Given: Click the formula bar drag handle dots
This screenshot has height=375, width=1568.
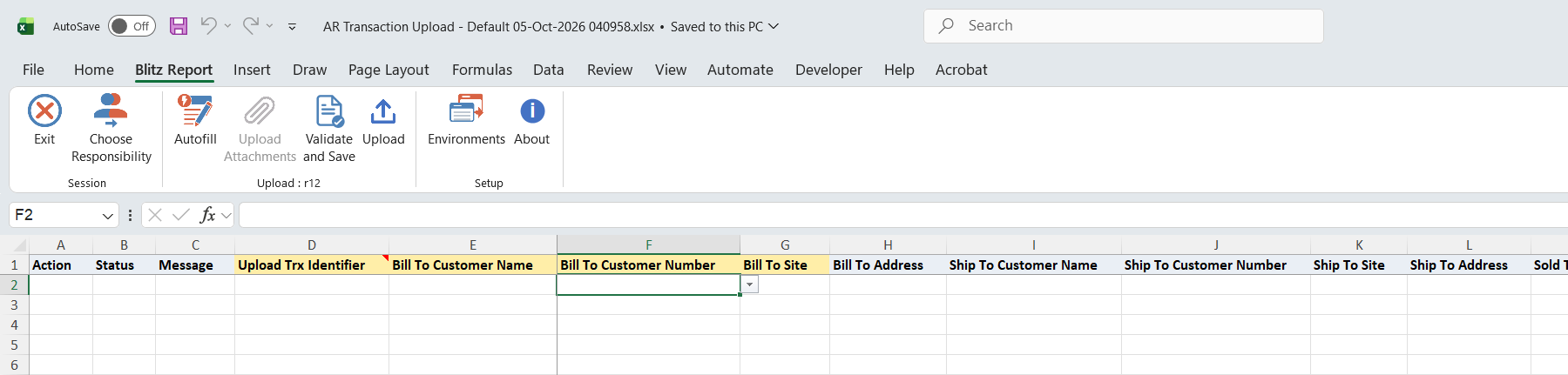Looking at the screenshot, I should [x=130, y=215].
